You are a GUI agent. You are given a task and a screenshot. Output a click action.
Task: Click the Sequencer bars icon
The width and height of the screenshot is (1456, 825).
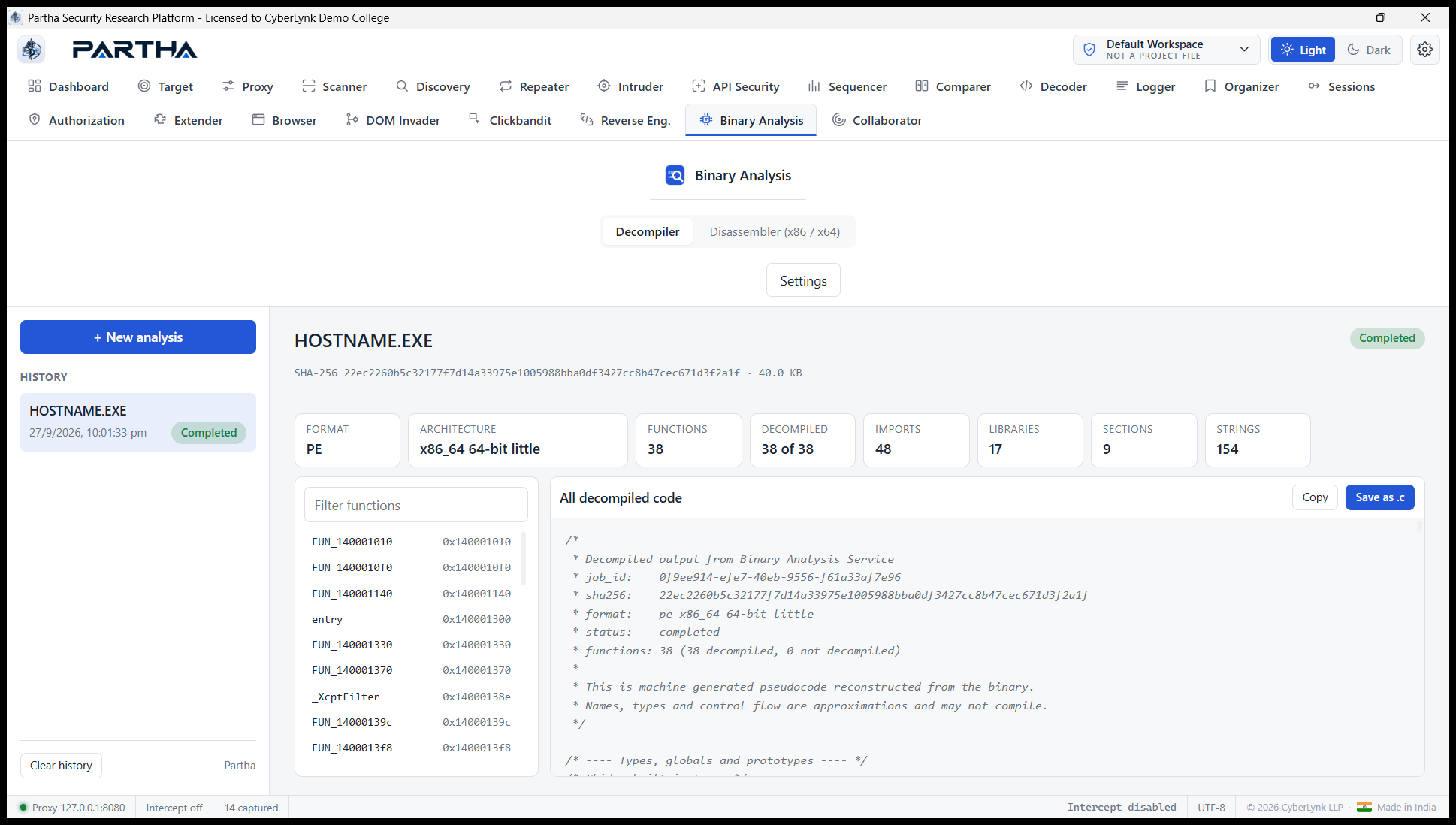814,86
